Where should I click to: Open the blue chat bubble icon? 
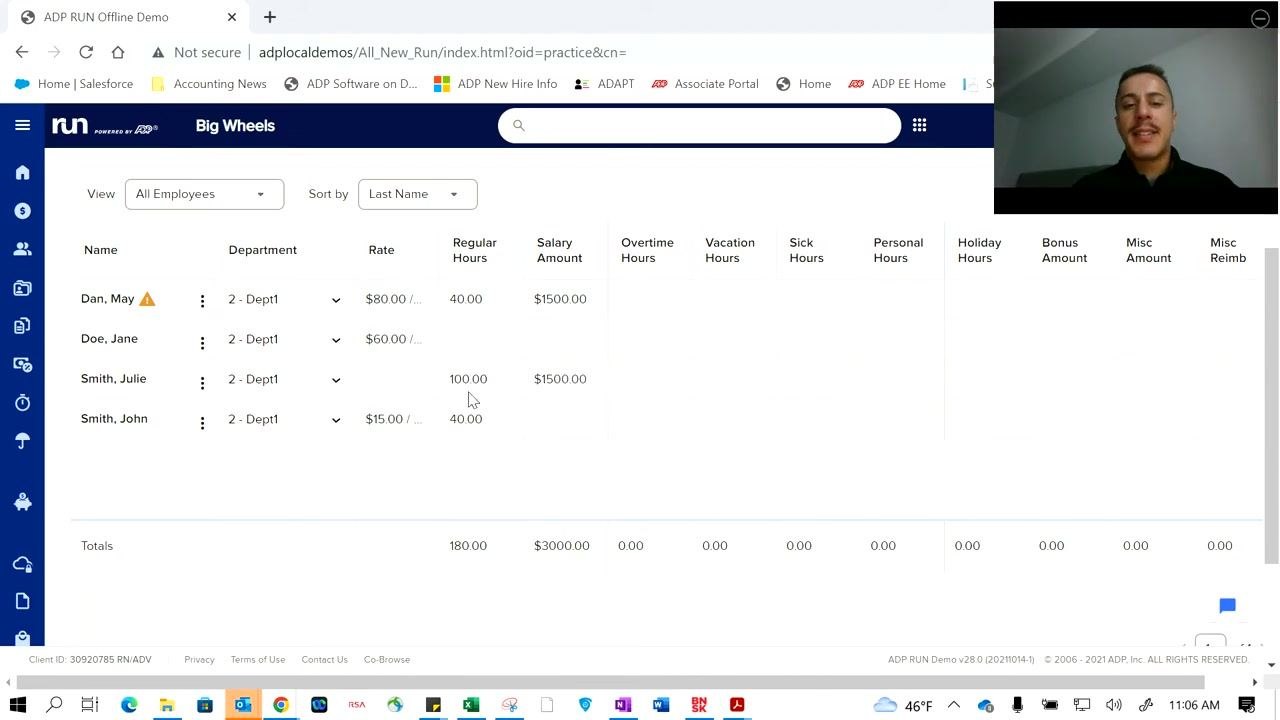pyautogui.click(x=1227, y=606)
